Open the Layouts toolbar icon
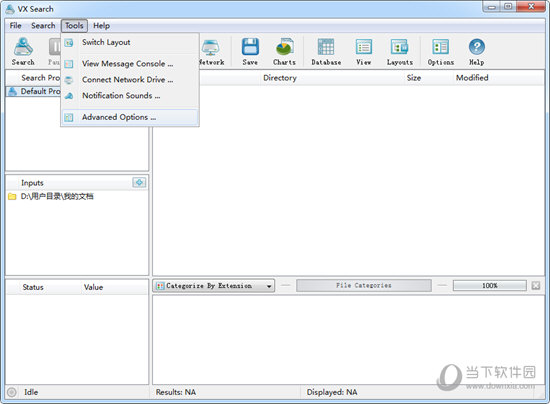The width and height of the screenshot is (550, 404). 400,51
